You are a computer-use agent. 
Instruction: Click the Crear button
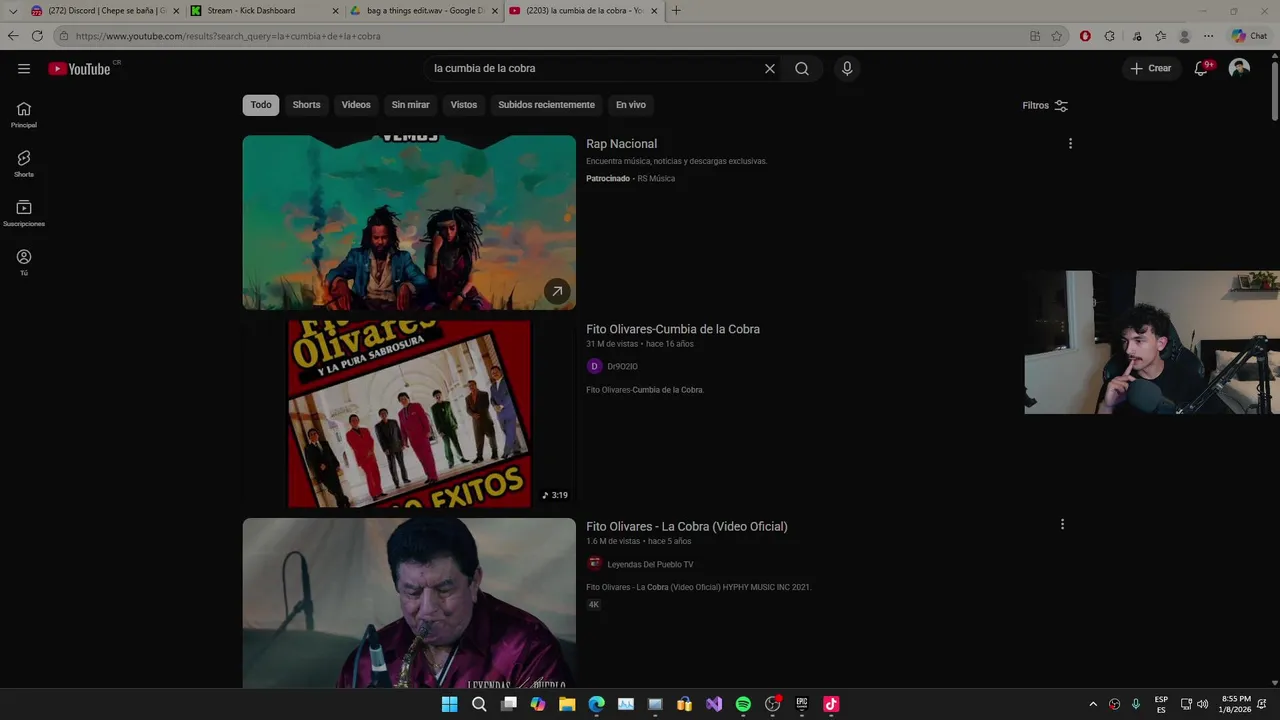[x=1151, y=68]
